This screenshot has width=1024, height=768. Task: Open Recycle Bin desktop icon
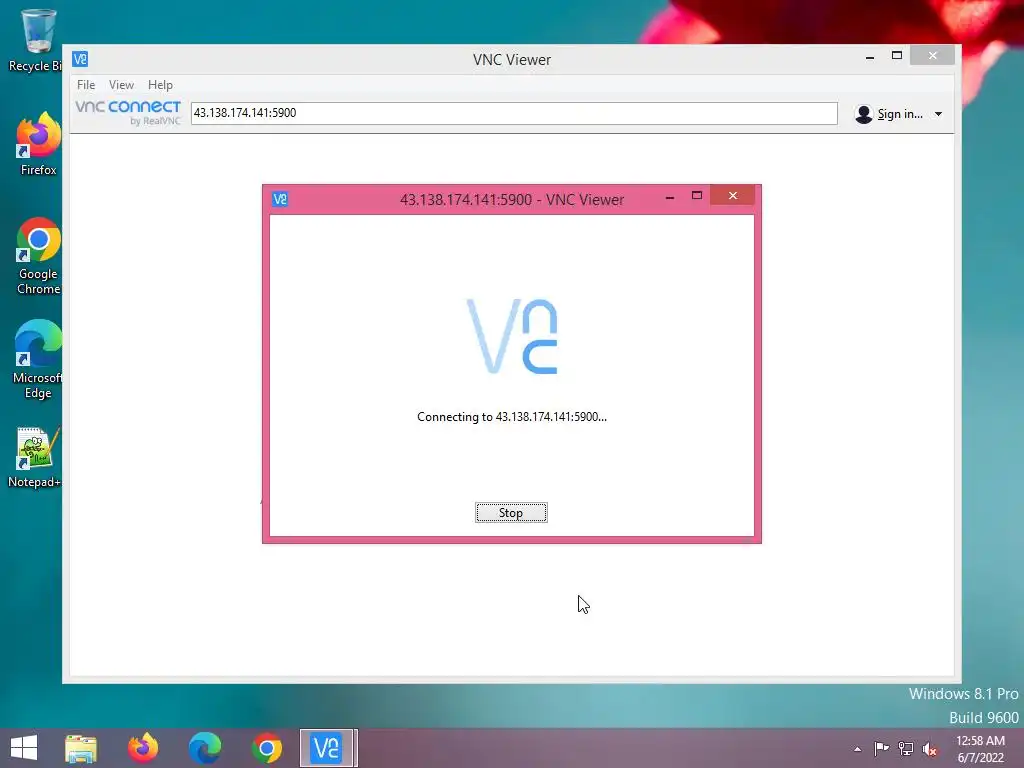(x=37, y=39)
